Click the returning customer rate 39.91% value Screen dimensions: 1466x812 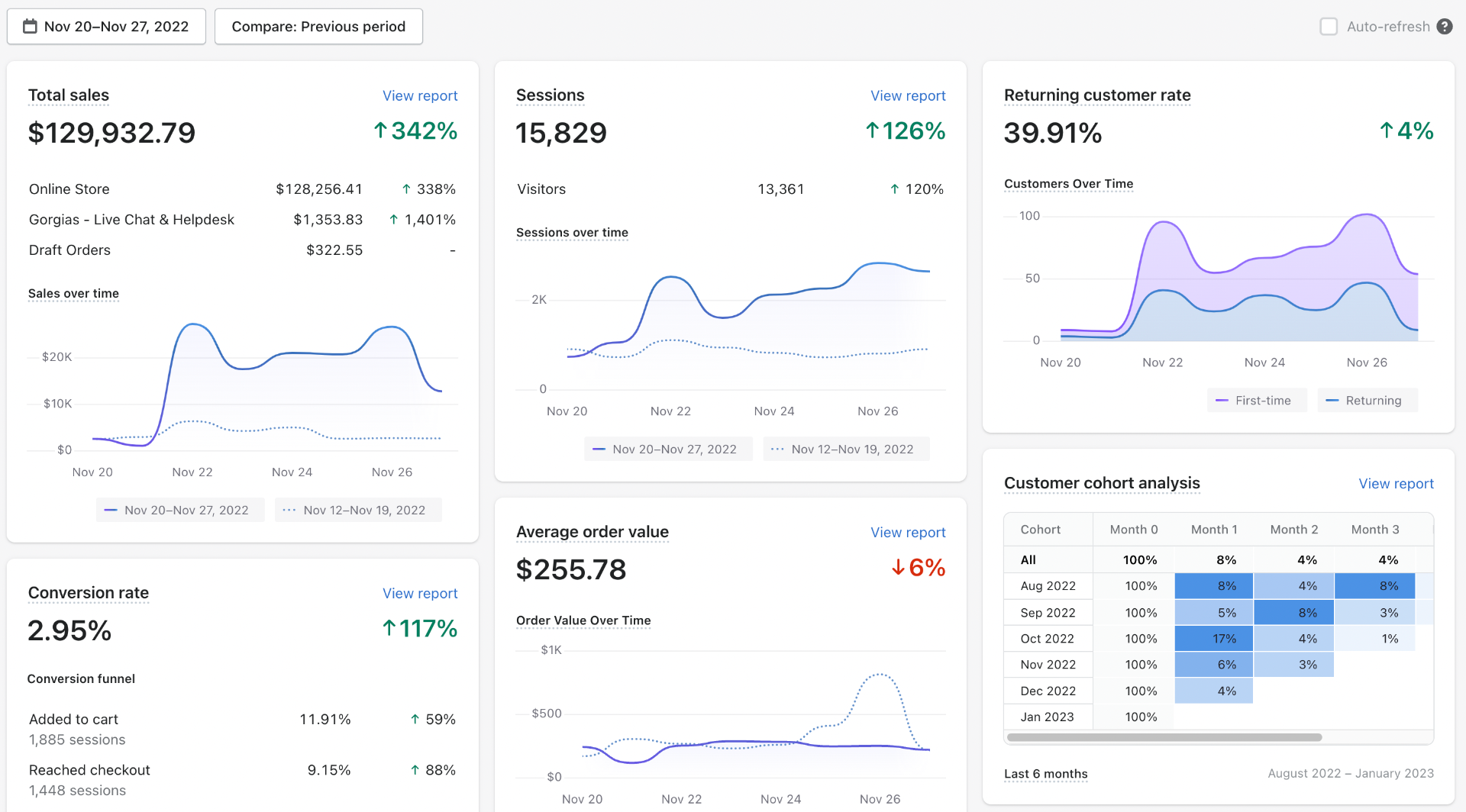click(1053, 133)
